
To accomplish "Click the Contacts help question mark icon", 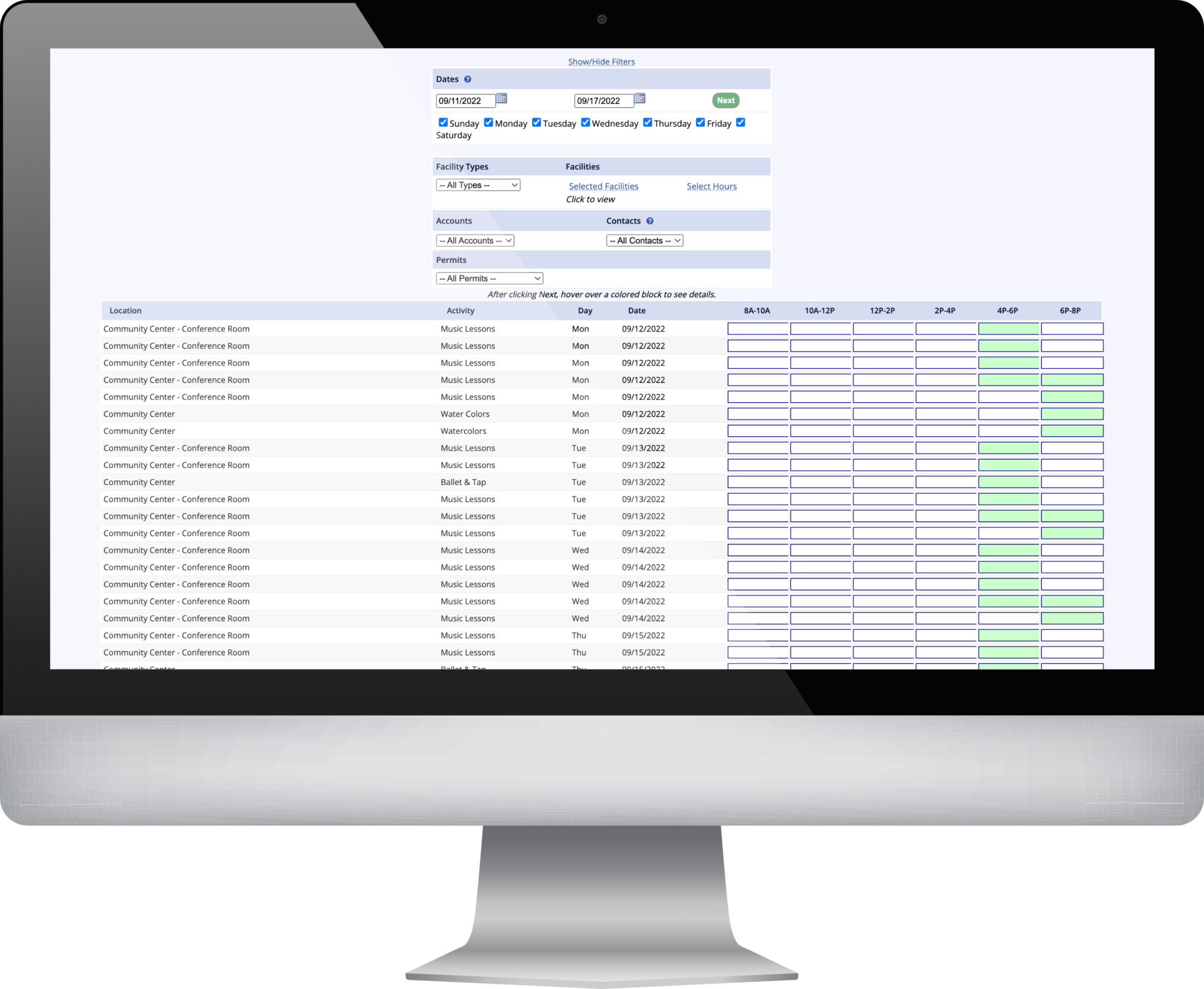I will click(650, 220).
